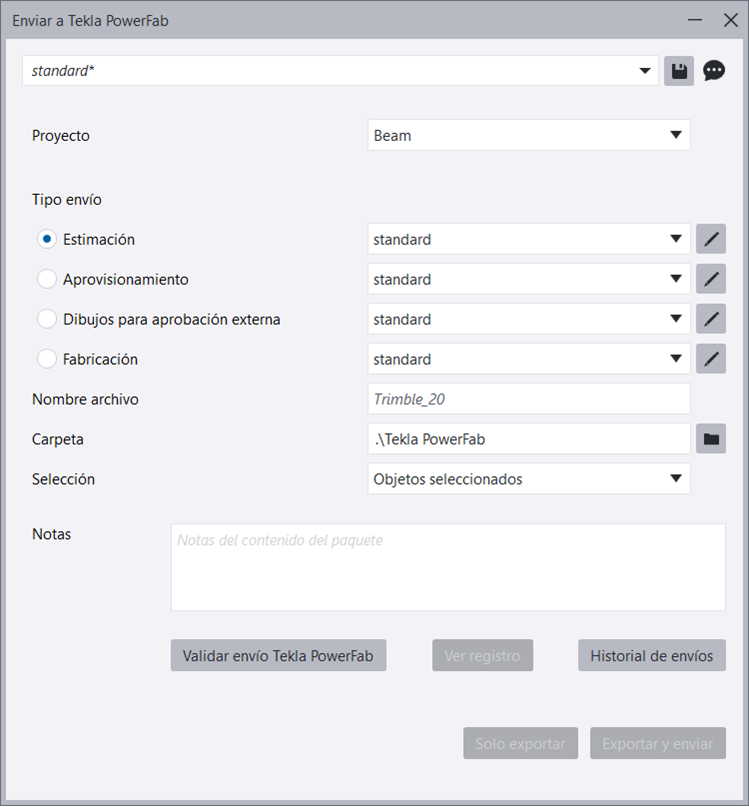
Task: Click the pencil edit icon beside Fabricación
Action: (x=711, y=359)
